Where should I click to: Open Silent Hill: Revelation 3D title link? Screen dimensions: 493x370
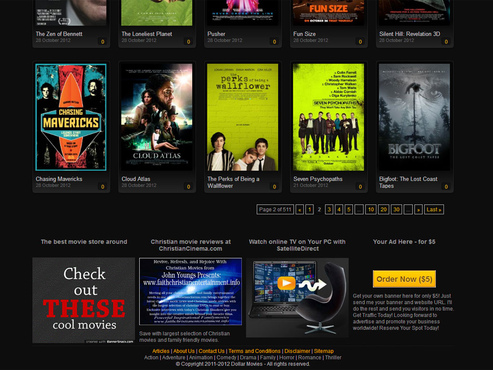(x=410, y=34)
